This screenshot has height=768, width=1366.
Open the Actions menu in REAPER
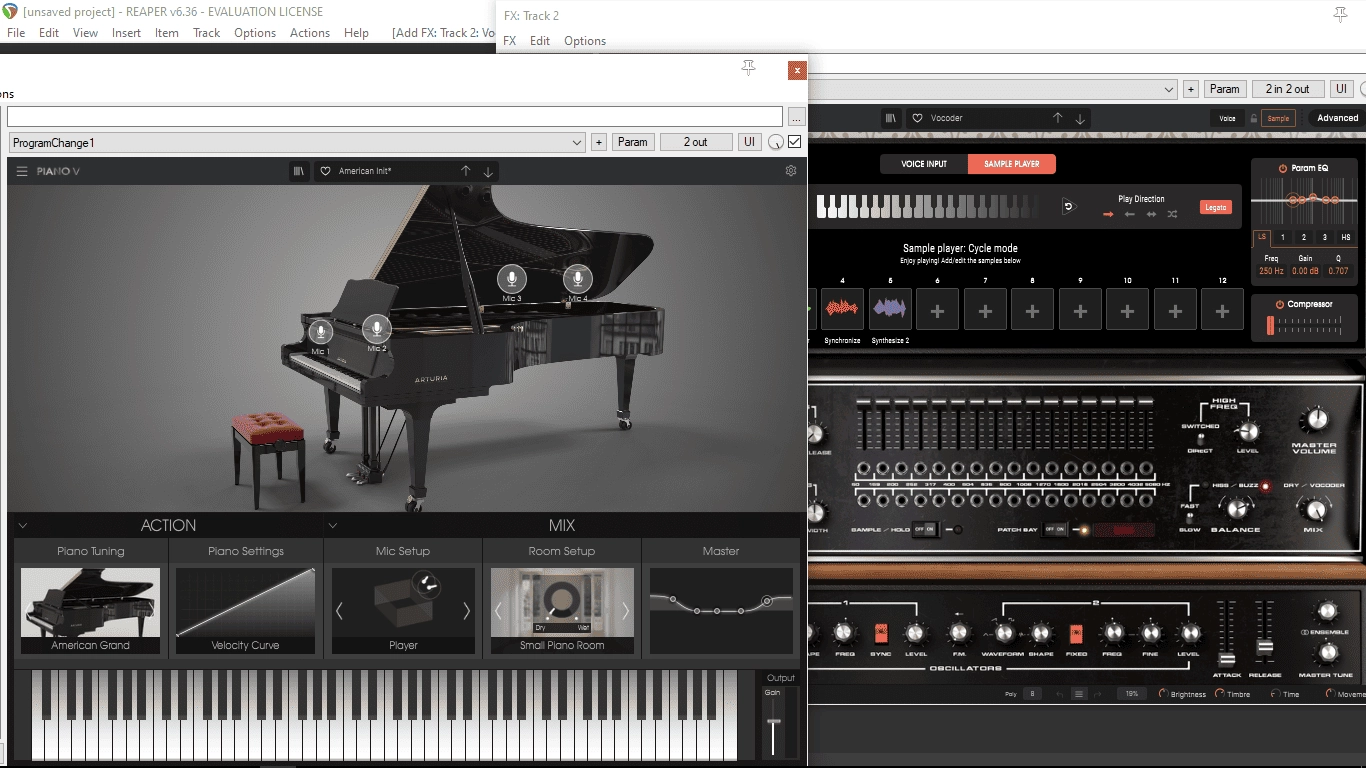310,33
